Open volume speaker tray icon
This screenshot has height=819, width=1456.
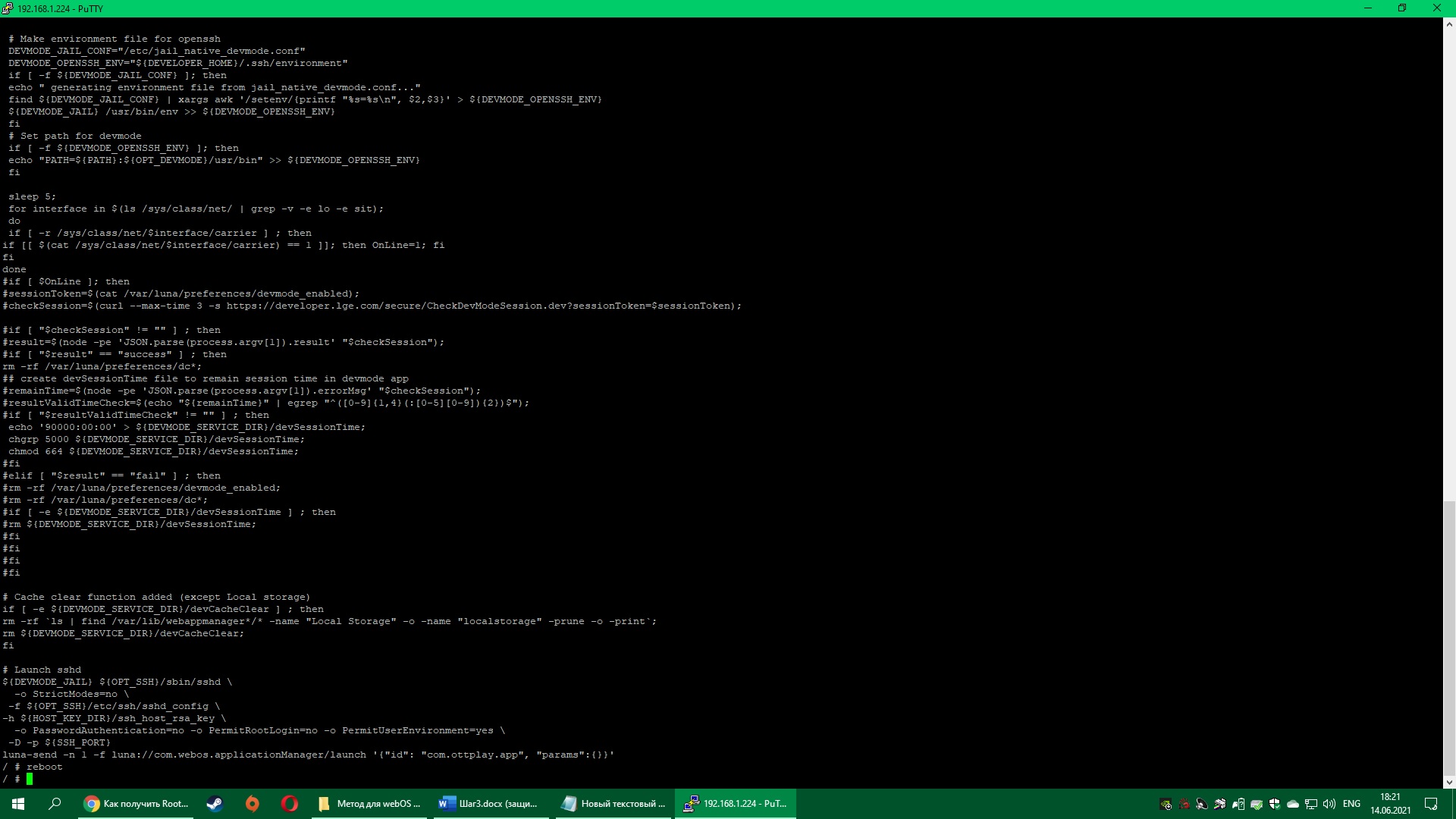pos(1329,804)
